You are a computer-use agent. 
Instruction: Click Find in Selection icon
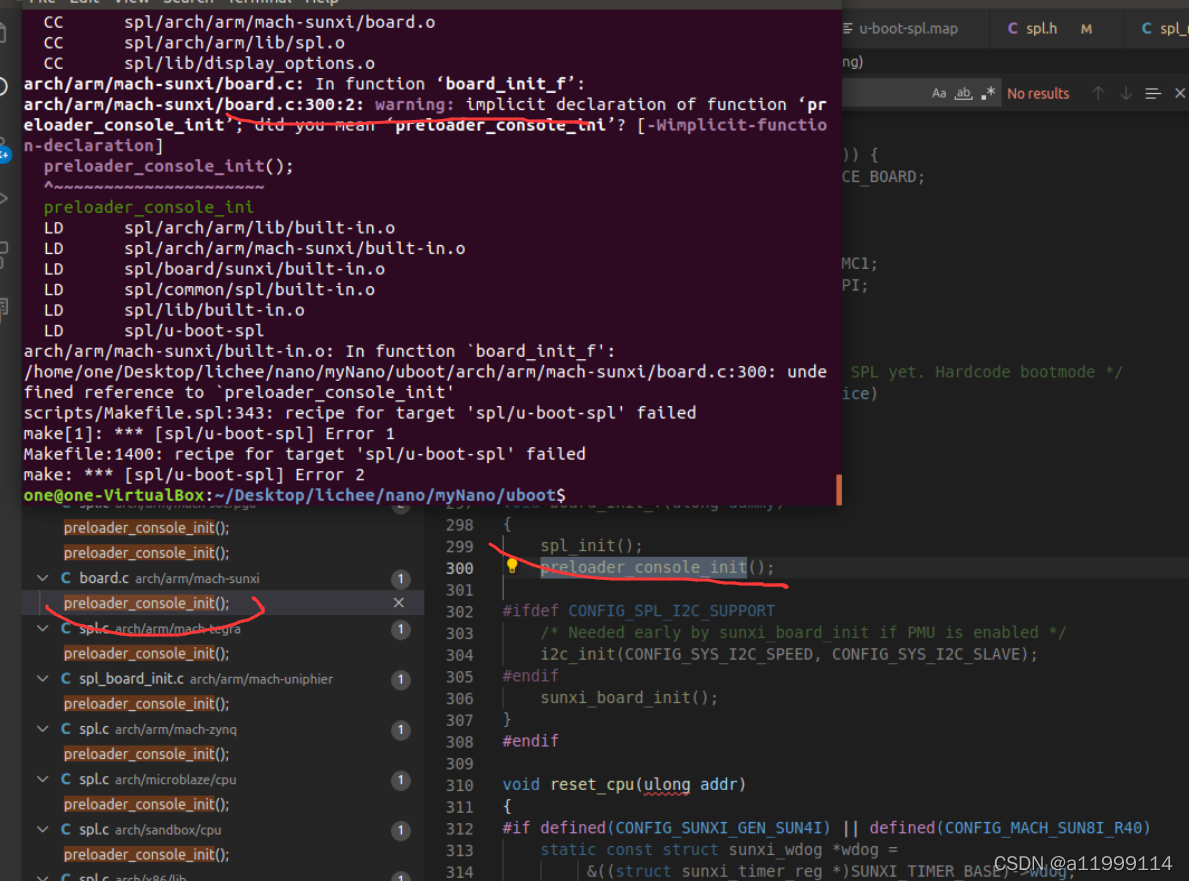click(1153, 93)
